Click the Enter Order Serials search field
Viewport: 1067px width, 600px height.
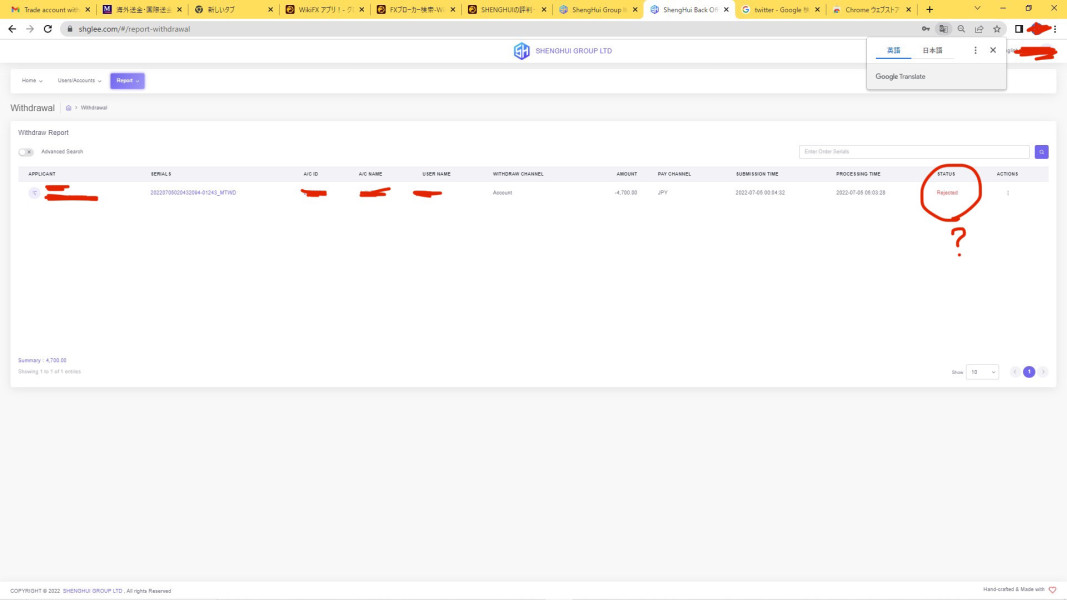(914, 152)
